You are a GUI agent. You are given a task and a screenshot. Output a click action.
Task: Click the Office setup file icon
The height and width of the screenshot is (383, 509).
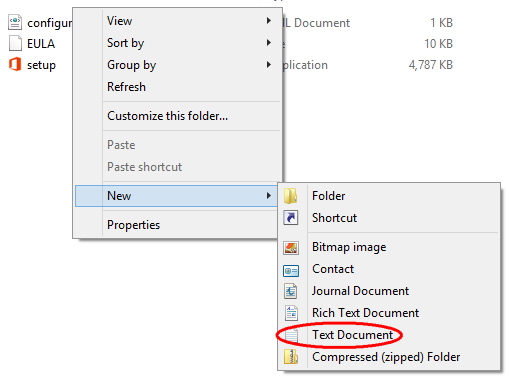[x=15, y=64]
